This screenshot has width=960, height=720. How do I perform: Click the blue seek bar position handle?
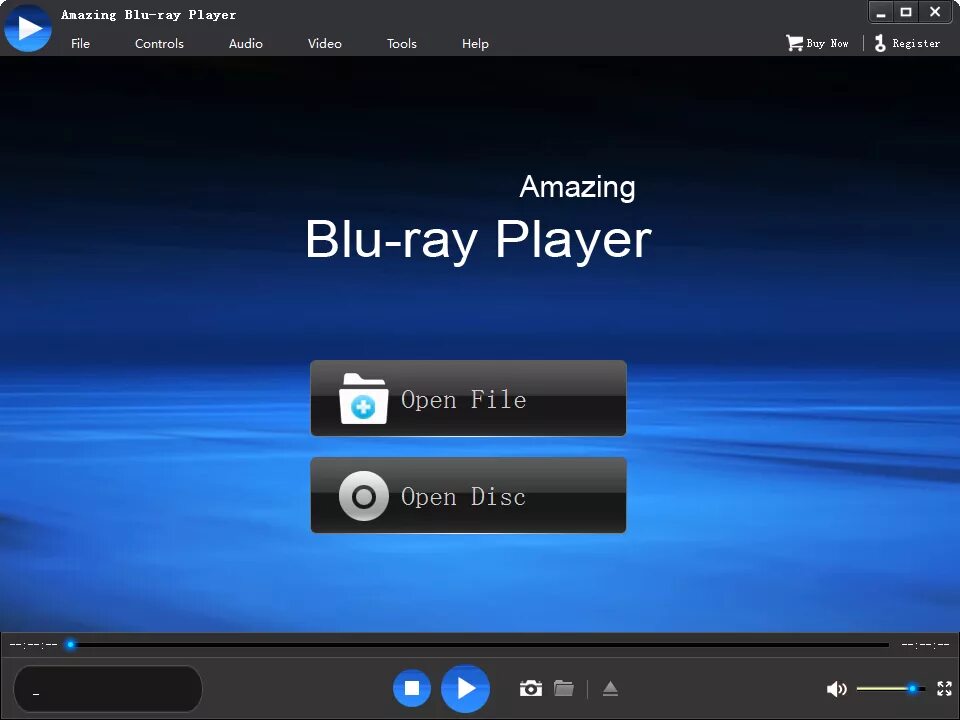(x=71, y=645)
